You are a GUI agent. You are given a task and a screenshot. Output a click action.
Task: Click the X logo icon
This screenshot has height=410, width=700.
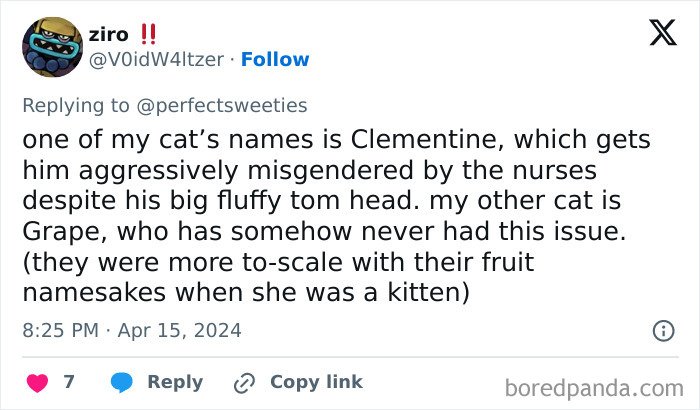click(x=657, y=35)
